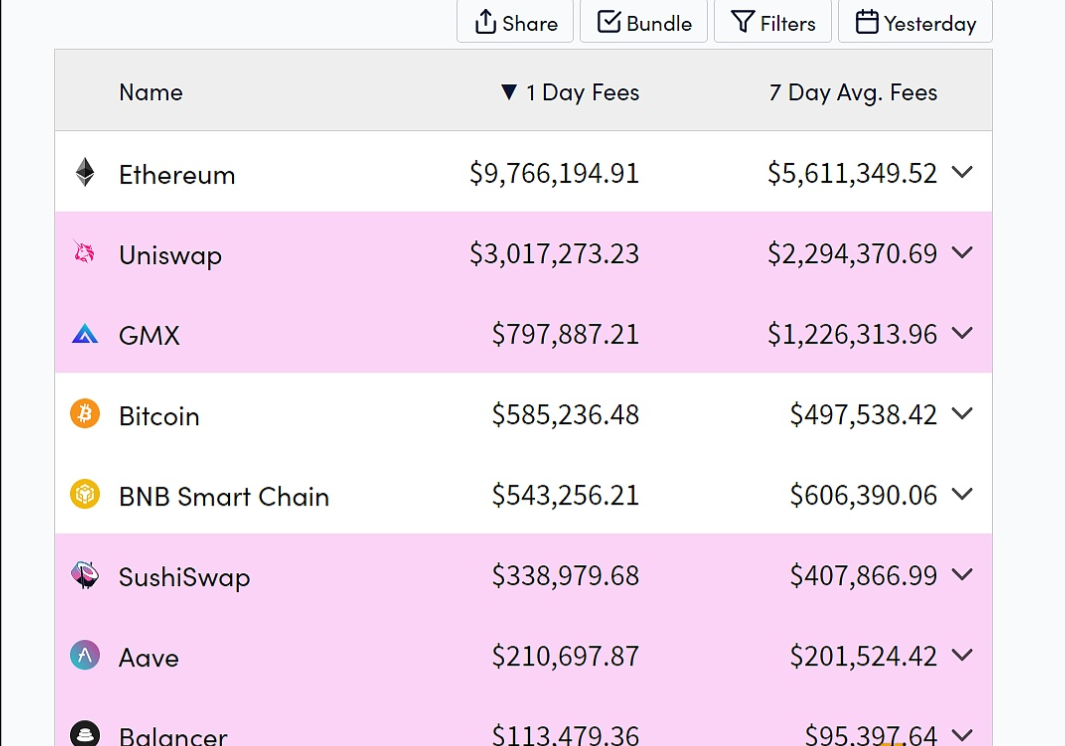Image resolution: width=1065 pixels, height=746 pixels.
Task: Expand the GMX row chevron
Action: click(x=962, y=333)
